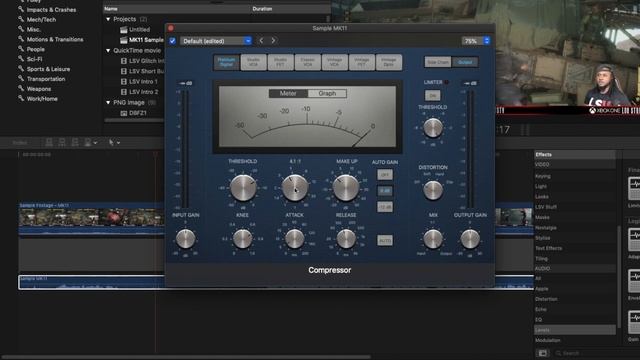
Task: Show the Side Chain controls
Action: coord(438,62)
